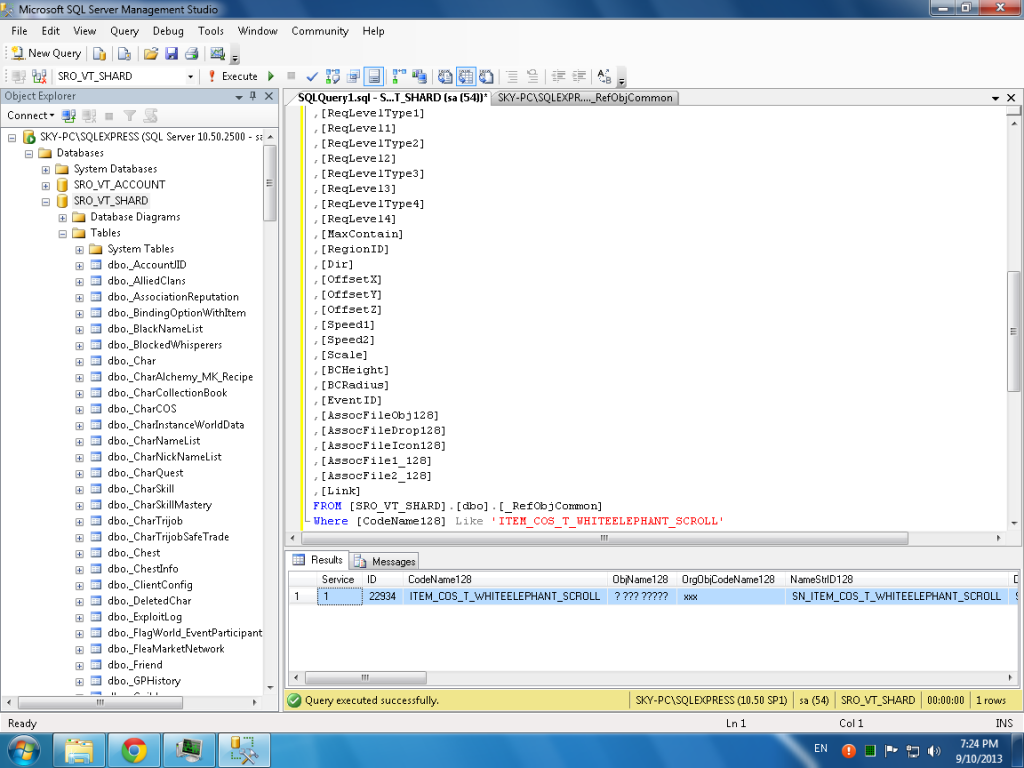
Task: Click the volume speaker tray icon
Action: tap(934, 751)
